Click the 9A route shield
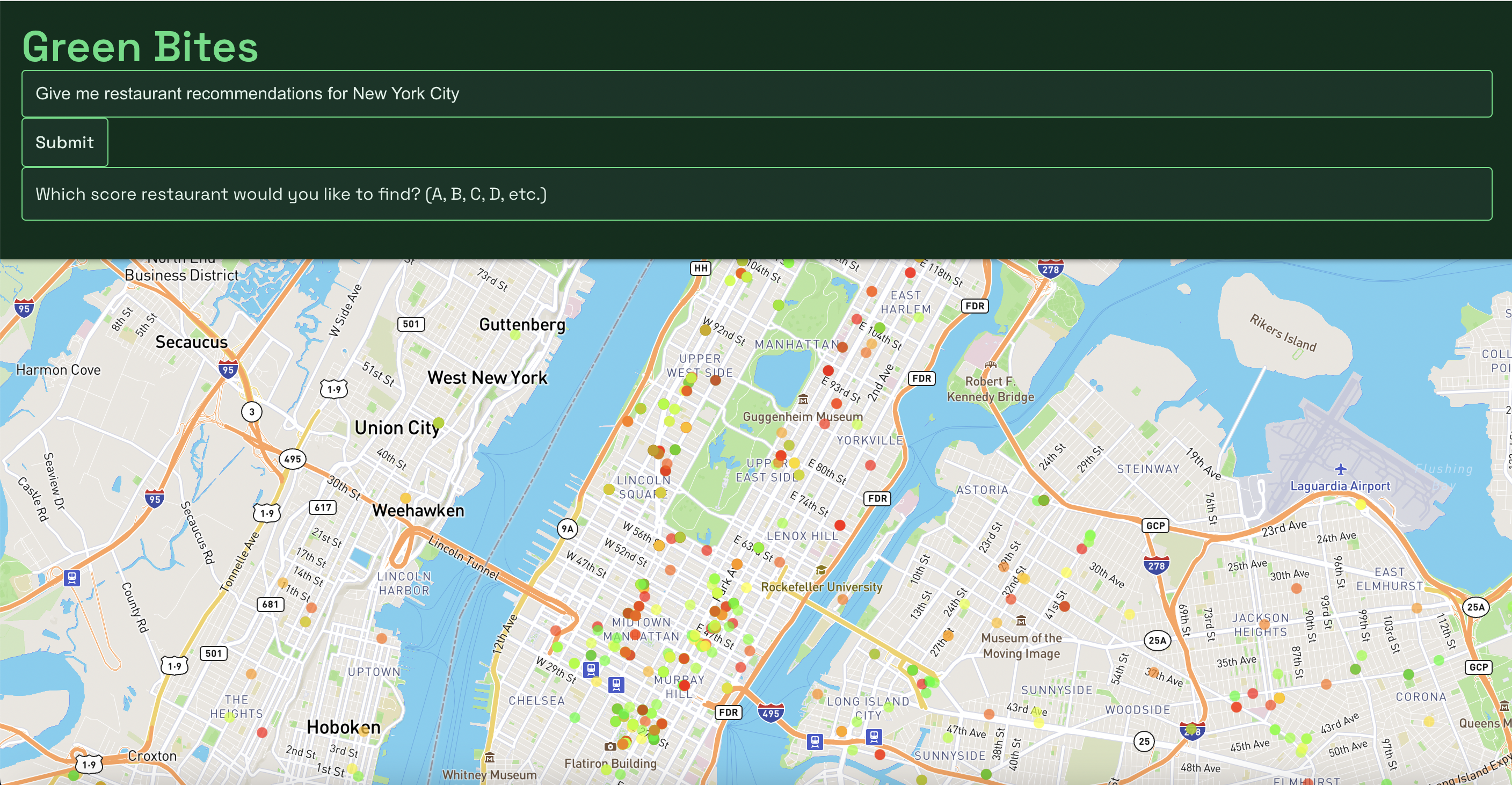Viewport: 1512px width, 785px height. point(567,529)
